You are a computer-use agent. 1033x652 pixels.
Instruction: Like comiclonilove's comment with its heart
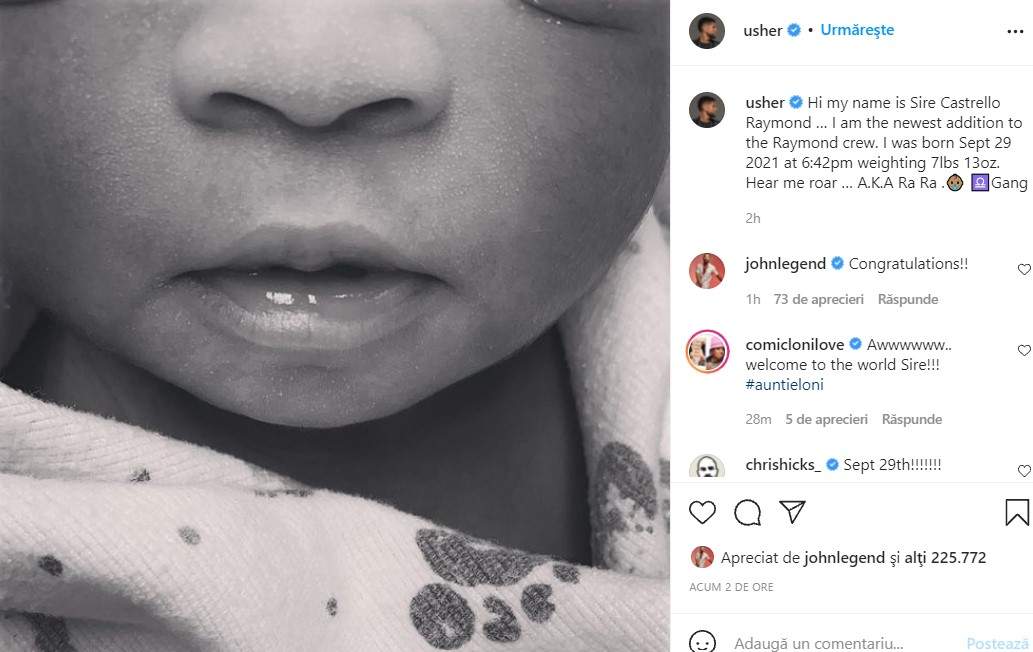[x=1024, y=350]
